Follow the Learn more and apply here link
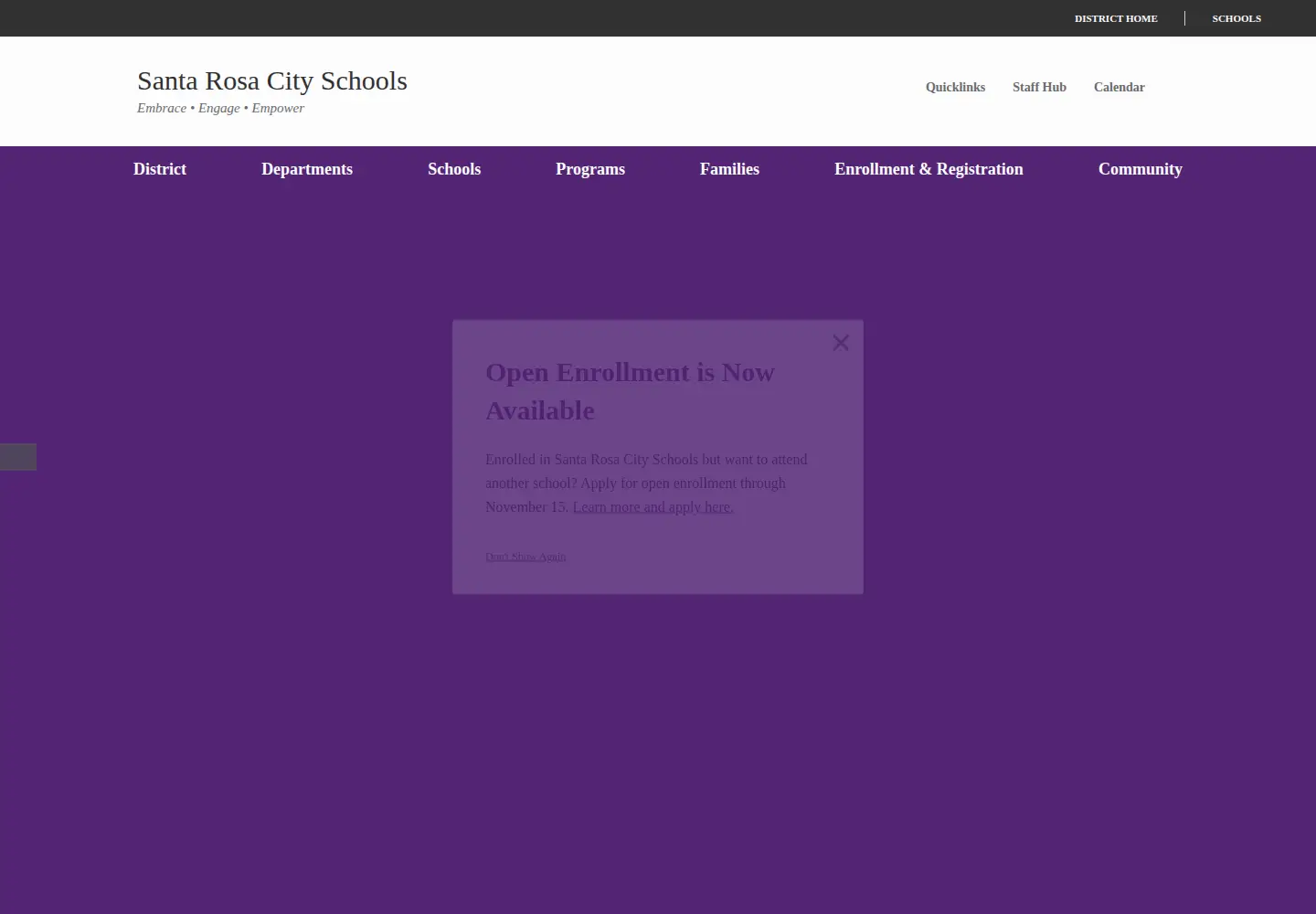1316x914 pixels. (x=653, y=506)
